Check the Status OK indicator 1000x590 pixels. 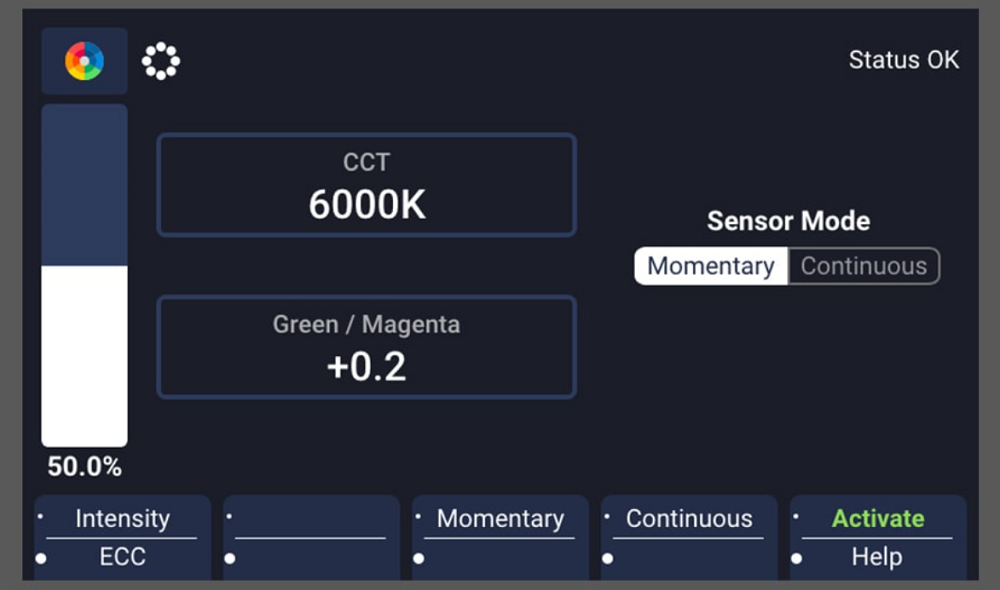click(x=904, y=60)
